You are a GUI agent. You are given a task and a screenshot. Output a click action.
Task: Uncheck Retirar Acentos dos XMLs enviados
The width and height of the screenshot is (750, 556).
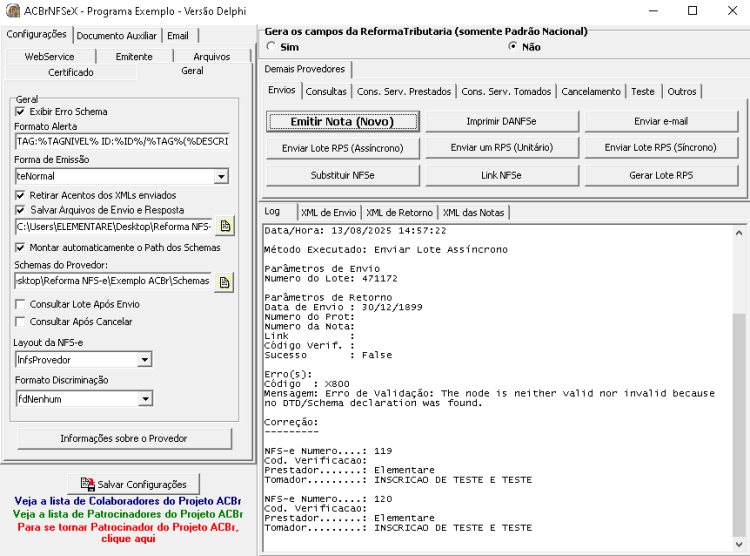tap(20, 195)
